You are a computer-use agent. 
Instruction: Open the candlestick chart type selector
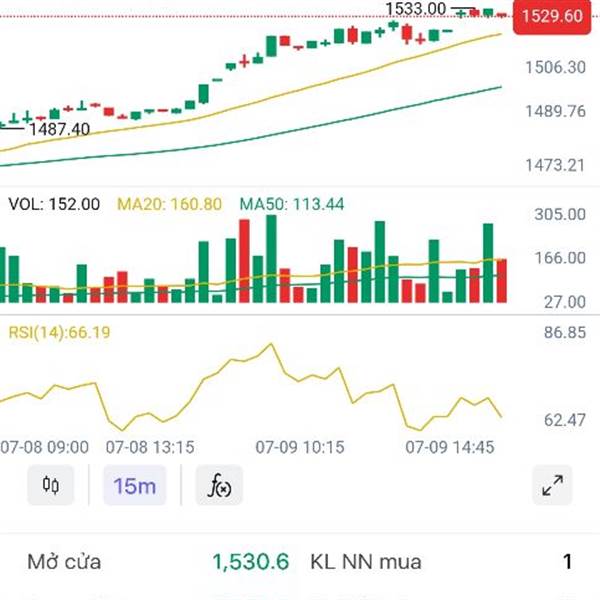51,485
